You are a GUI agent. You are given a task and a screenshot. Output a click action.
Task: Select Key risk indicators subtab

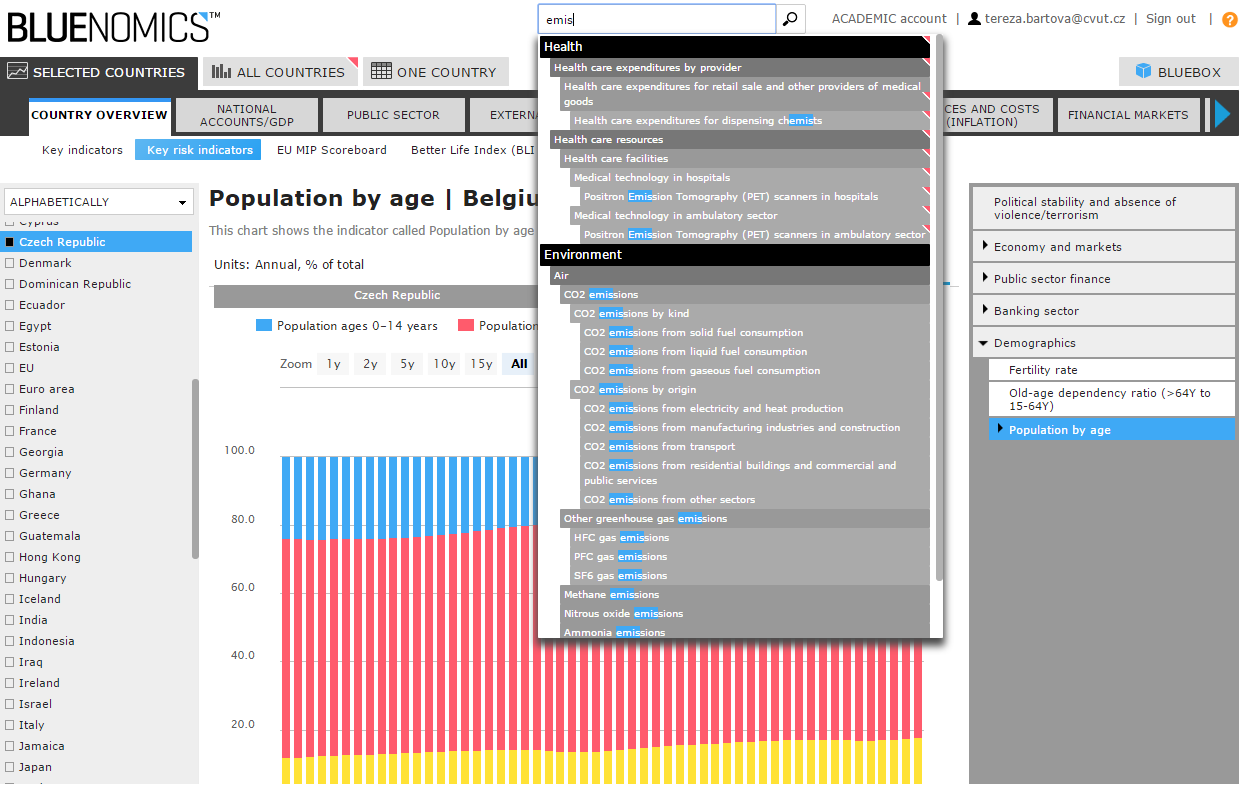(x=199, y=150)
